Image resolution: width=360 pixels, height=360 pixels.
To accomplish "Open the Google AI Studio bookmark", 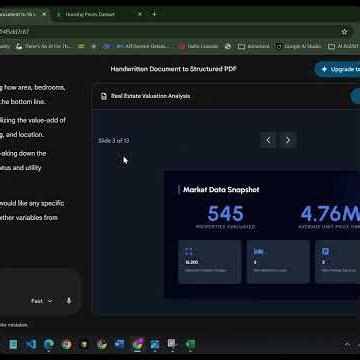I will coord(299,46).
